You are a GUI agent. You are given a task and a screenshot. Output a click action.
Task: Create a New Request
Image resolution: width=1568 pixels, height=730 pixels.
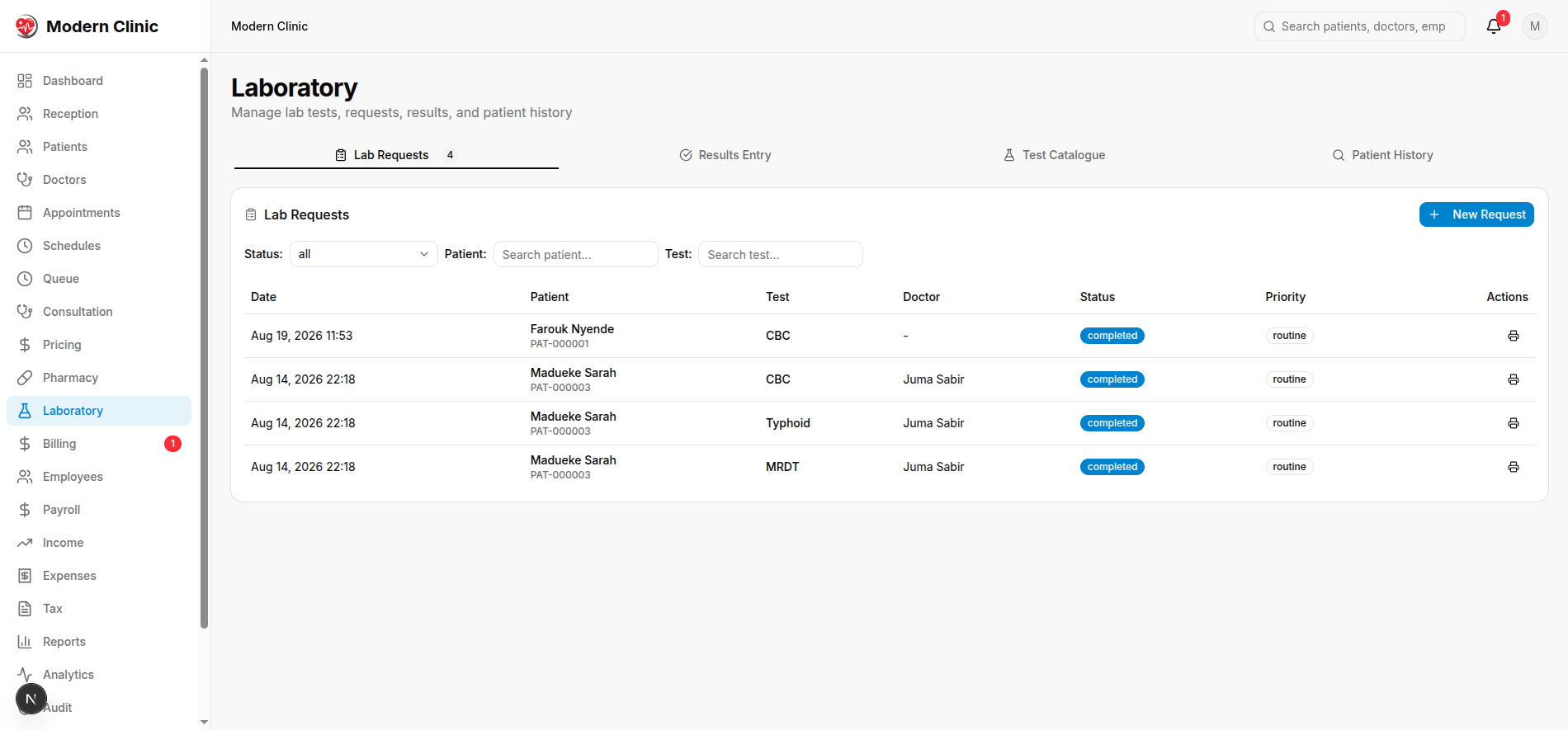(x=1476, y=214)
